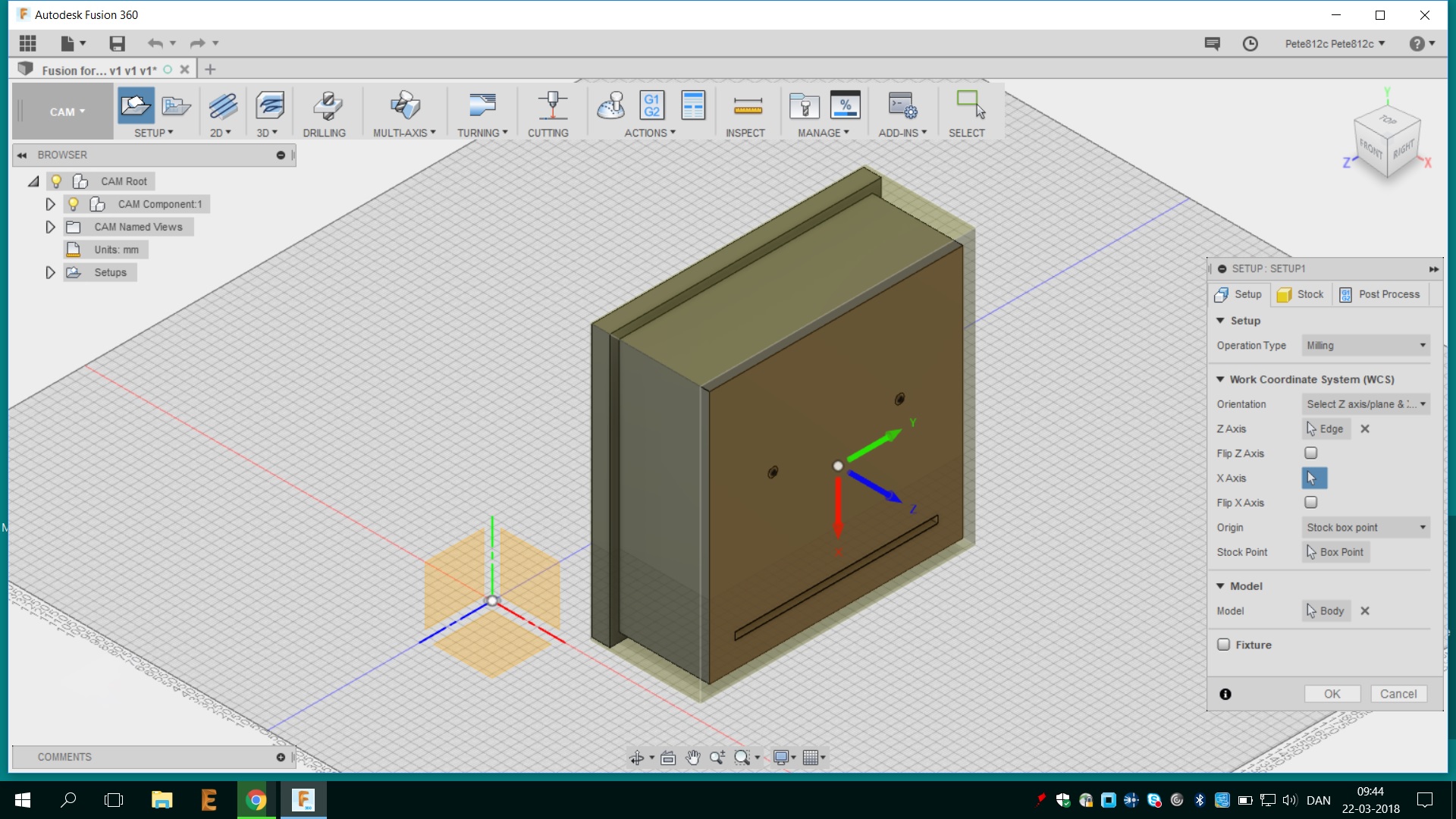The image size is (1456, 819).
Task: Click the Simulate action icon
Action: coord(610,105)
